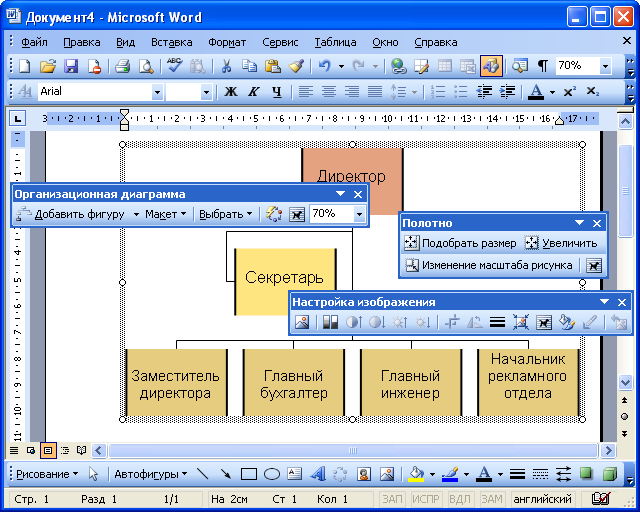This screenshot has width=640, height=512.
Task: Toggle the Drawing toolbar button
Action: tap(491, 66)
